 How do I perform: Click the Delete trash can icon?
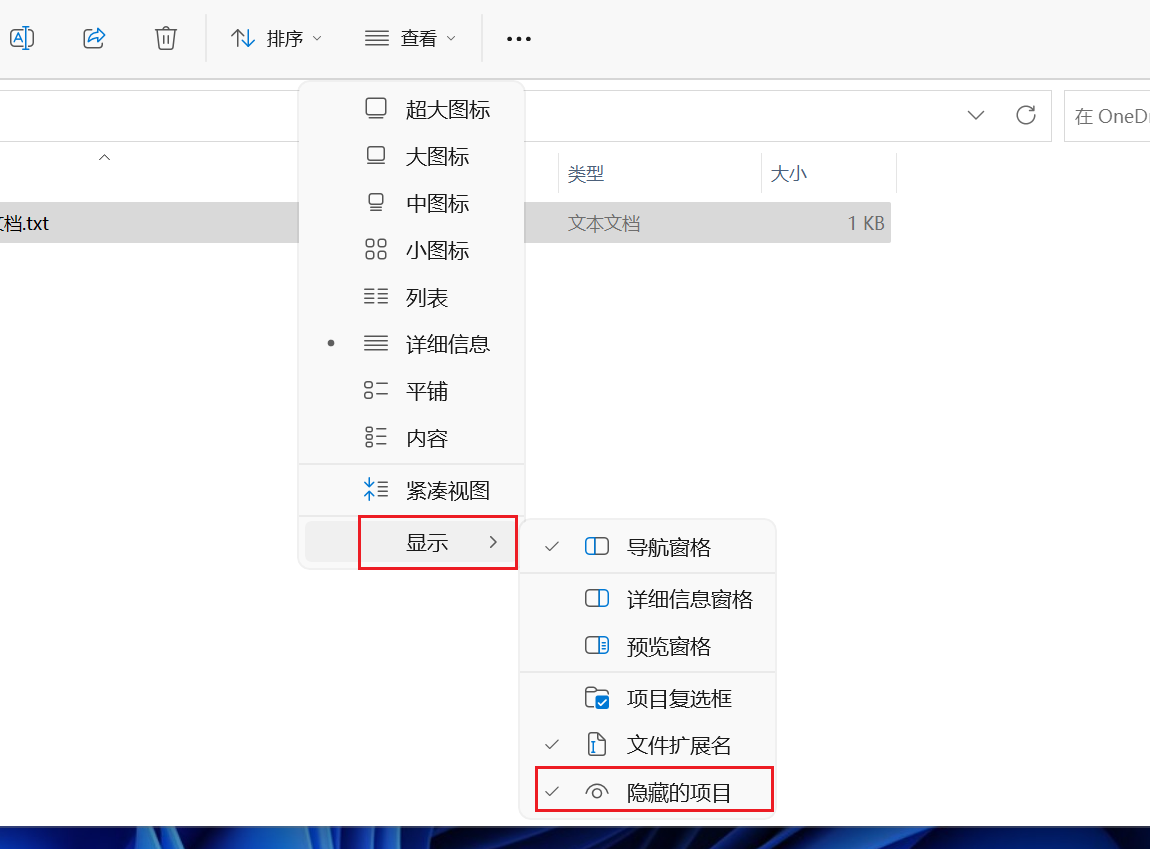(166, 38)
